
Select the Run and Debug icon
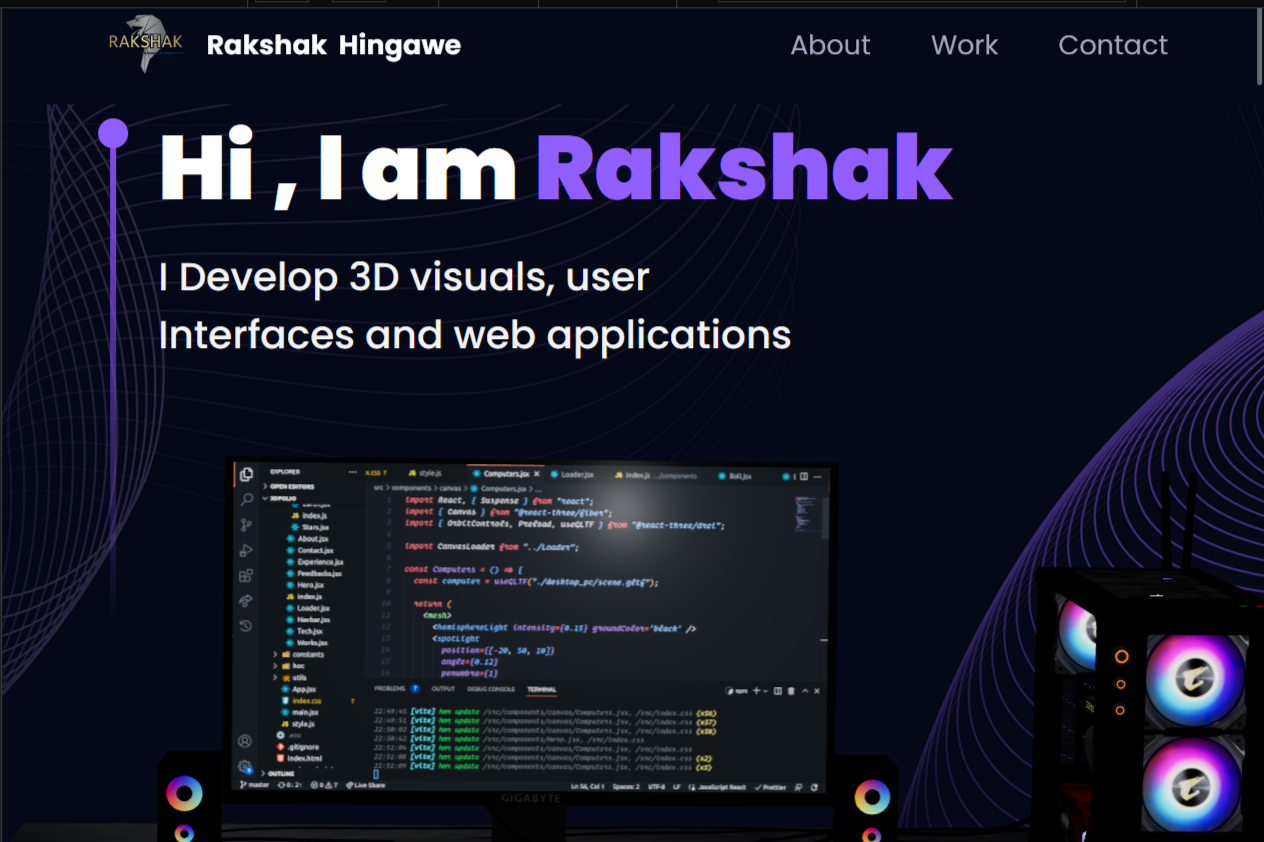click(x=246, y=550)
